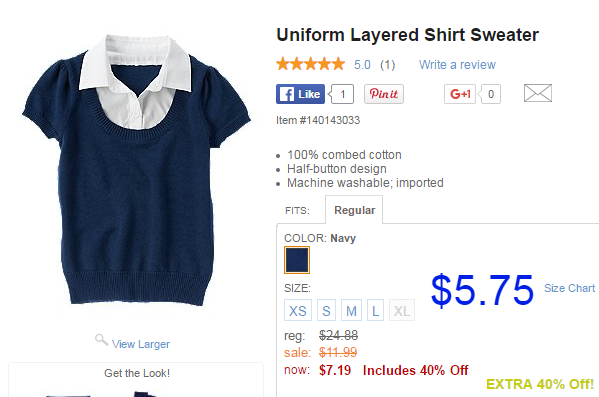This screenshot has width=599, height=397.
Task: Pick size L
Action: coord(375,310)
